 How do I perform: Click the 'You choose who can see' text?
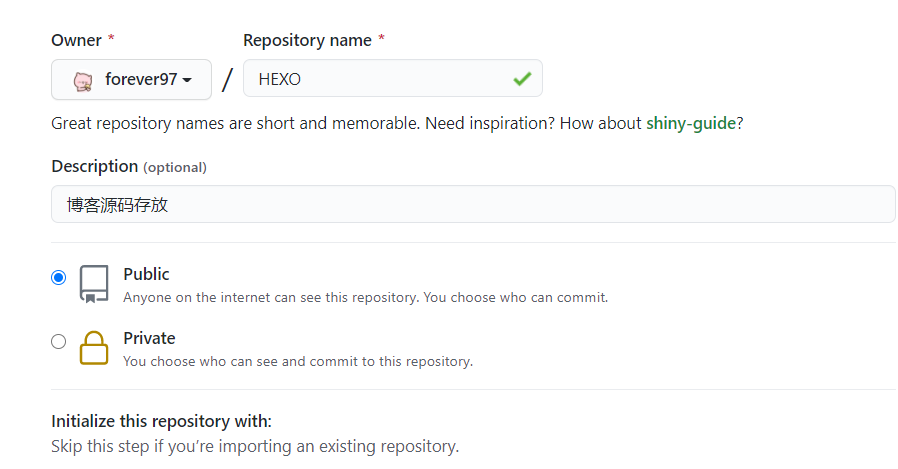pos(298,362)
